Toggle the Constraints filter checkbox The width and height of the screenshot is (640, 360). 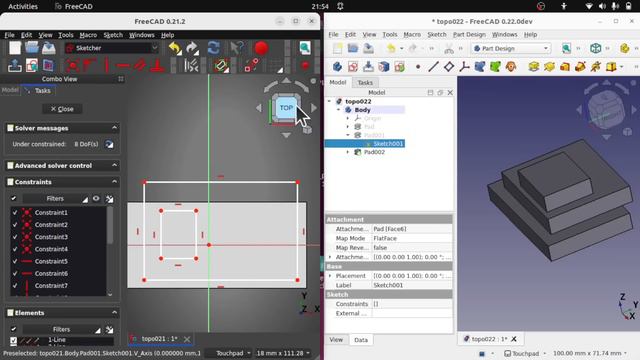coord(13,198)
